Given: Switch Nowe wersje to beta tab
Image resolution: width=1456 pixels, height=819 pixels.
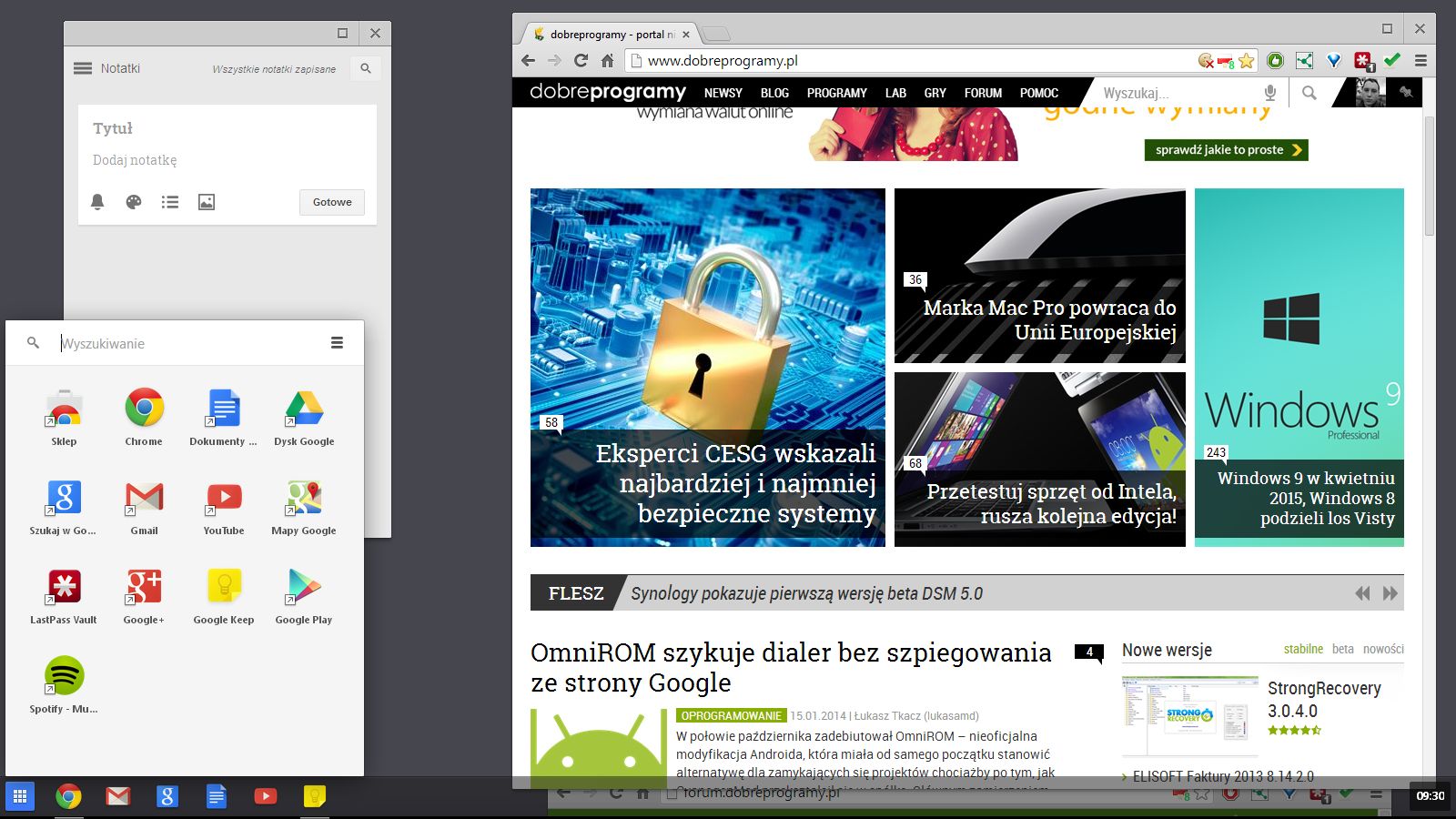Looking at the screenshot, I should click(x=1342, y=649).
